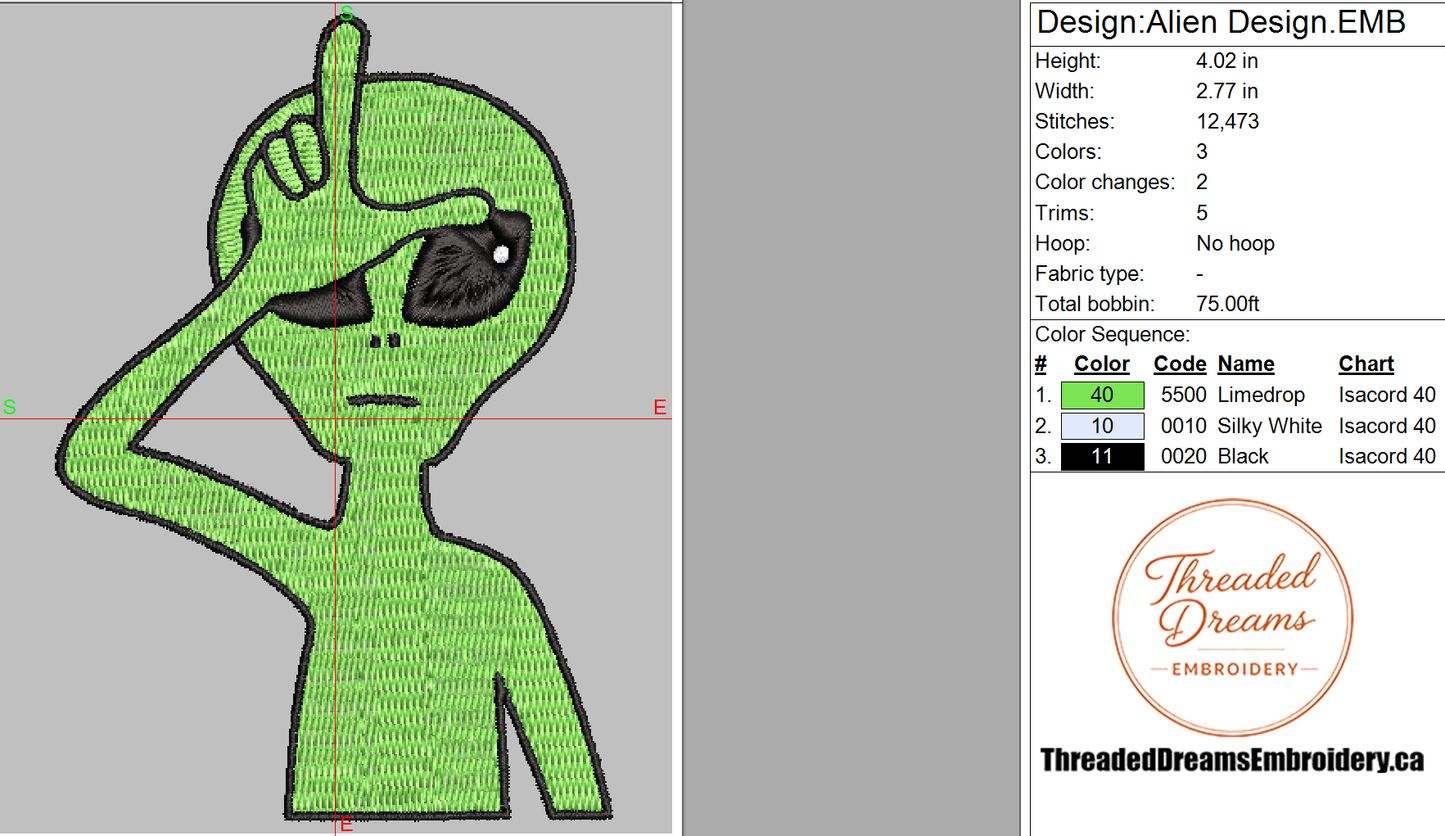
Task: Click the 'Isacord 40' chart in the Black row
Action: click(x=1387, y=457)
